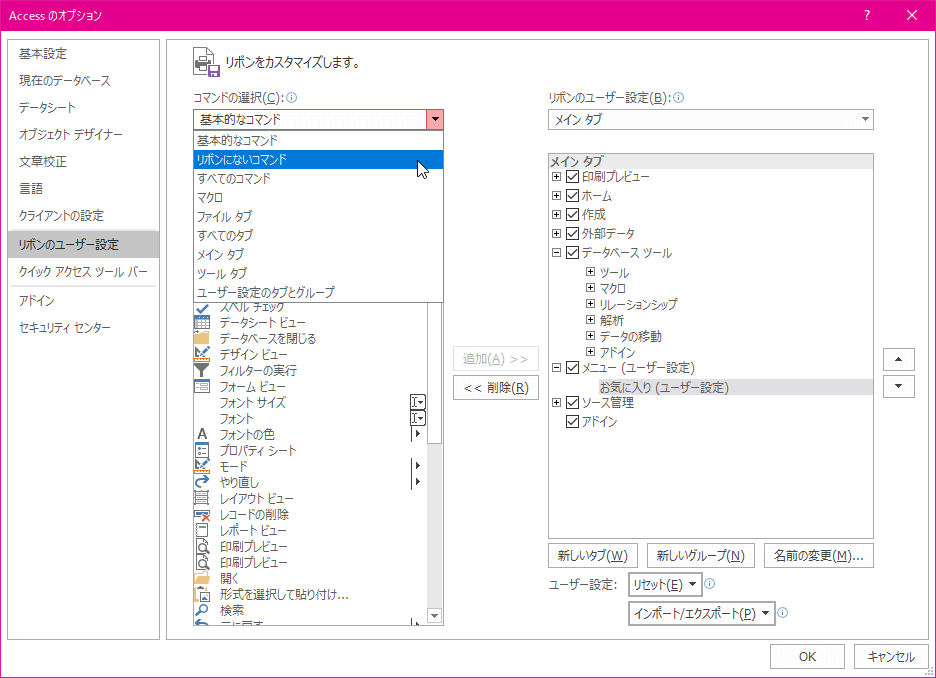Image resolution: width=936 pixels, height=678 pixels.
Task: Click the フォーム ビュー command icon
Action: [202, 387]
